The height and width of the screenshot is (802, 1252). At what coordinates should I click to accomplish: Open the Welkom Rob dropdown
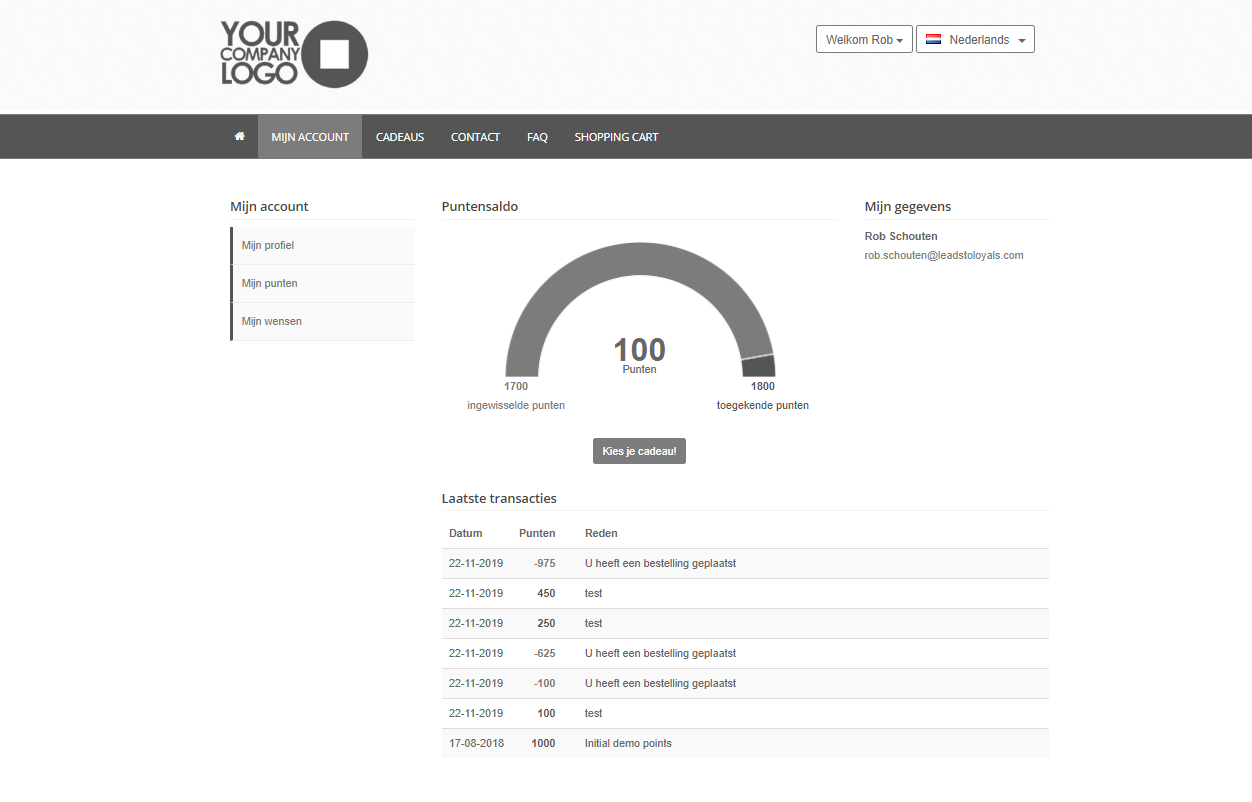(x=864, y=40)
